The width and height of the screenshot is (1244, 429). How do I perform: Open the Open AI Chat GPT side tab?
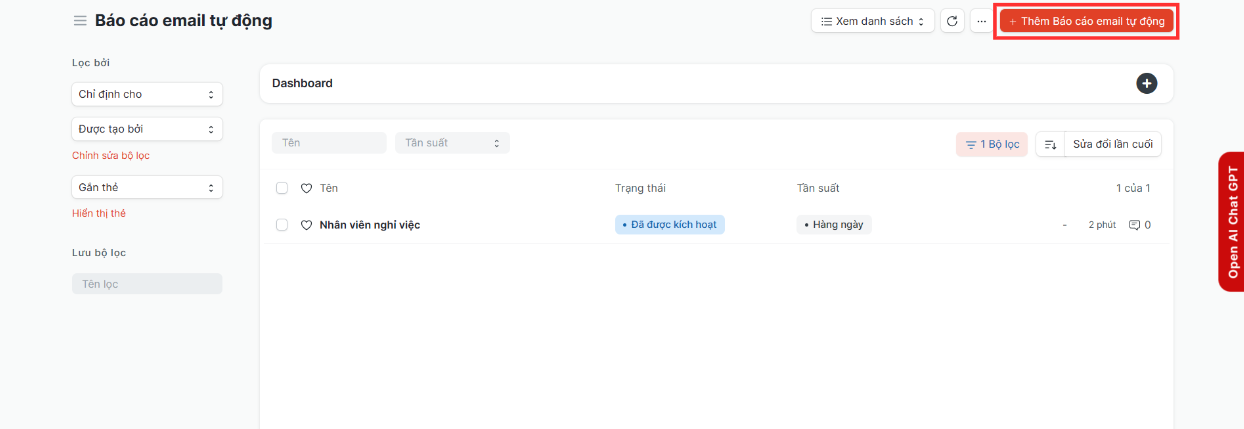pyautogui.click(x=1232, y=221)
